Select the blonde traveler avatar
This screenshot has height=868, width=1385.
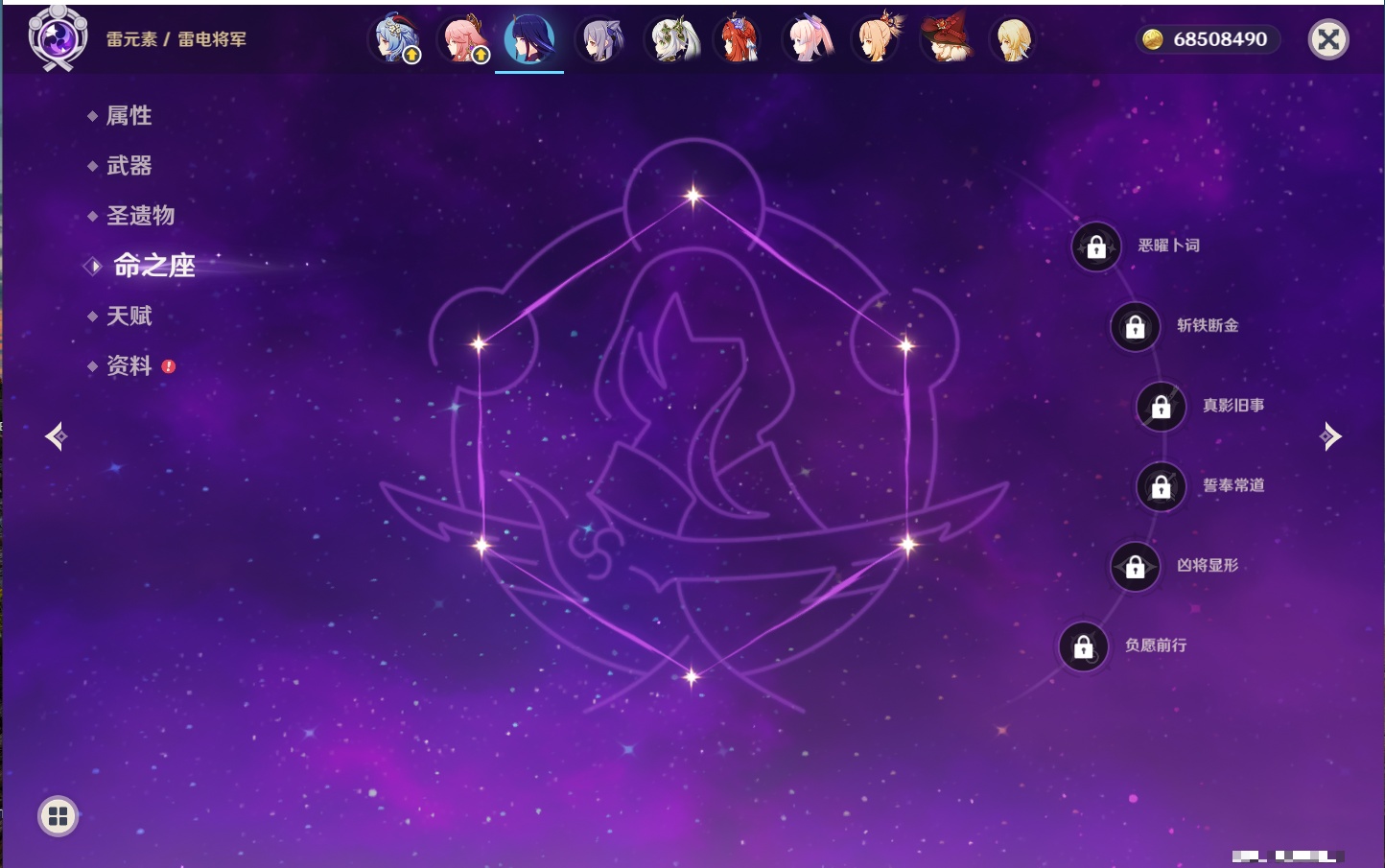(1014, 39)
